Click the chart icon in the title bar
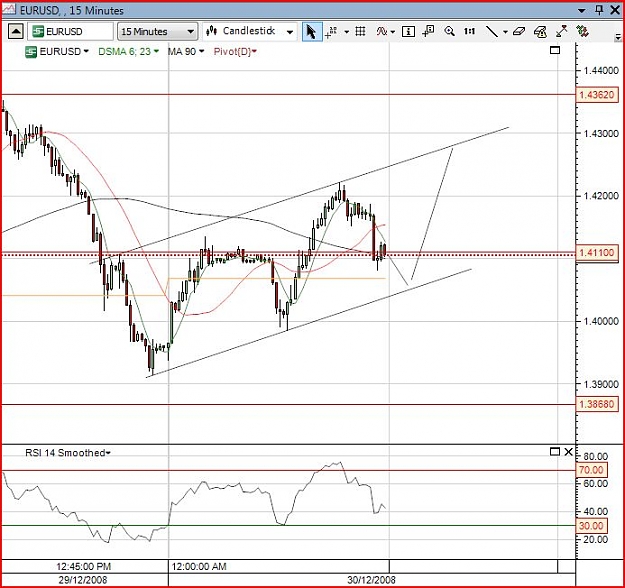Image resolution: width=625 pixels, height=588 pixels. 9,10
